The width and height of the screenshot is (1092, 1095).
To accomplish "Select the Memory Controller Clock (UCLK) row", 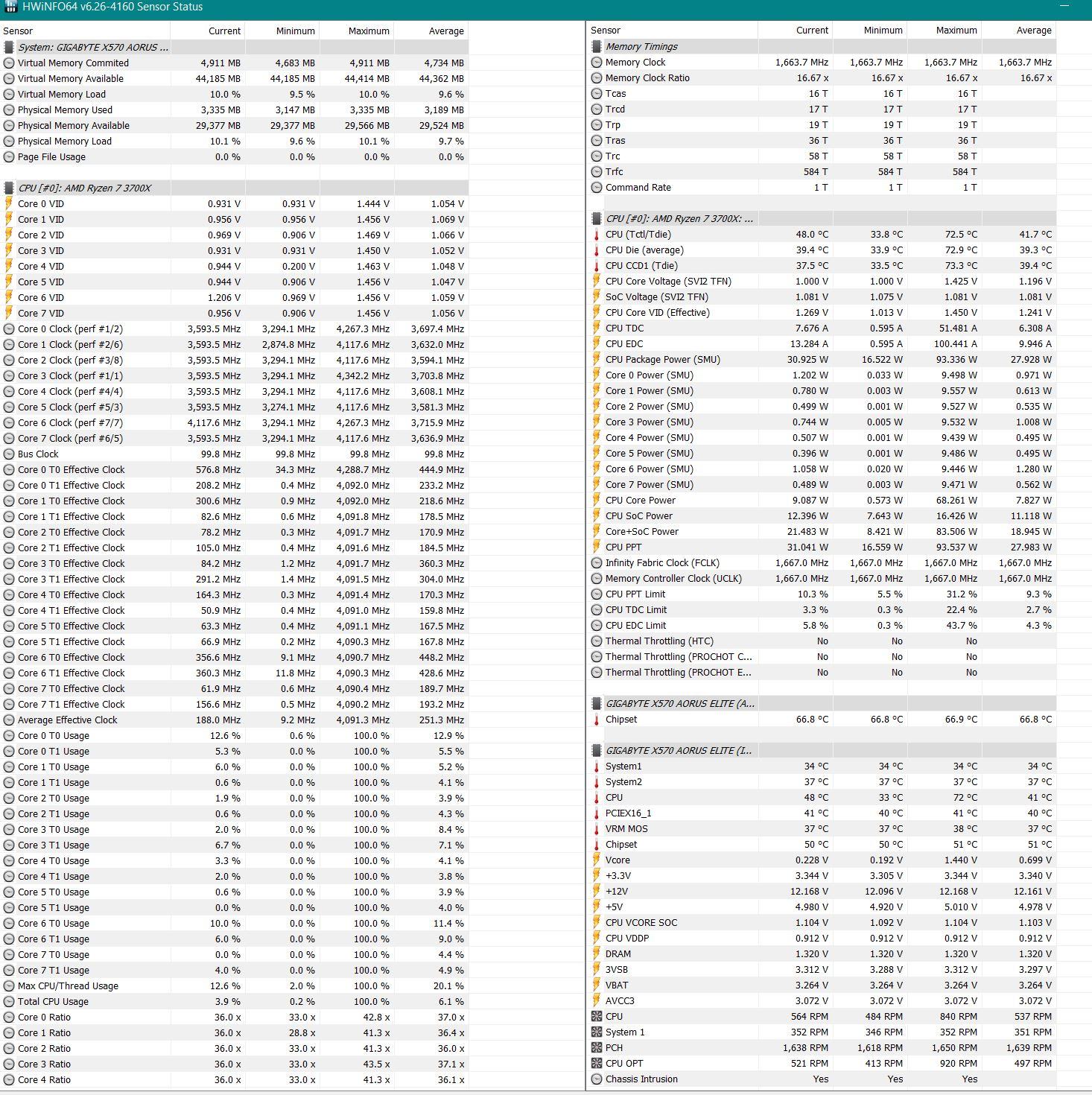I will tap(822, 578).
